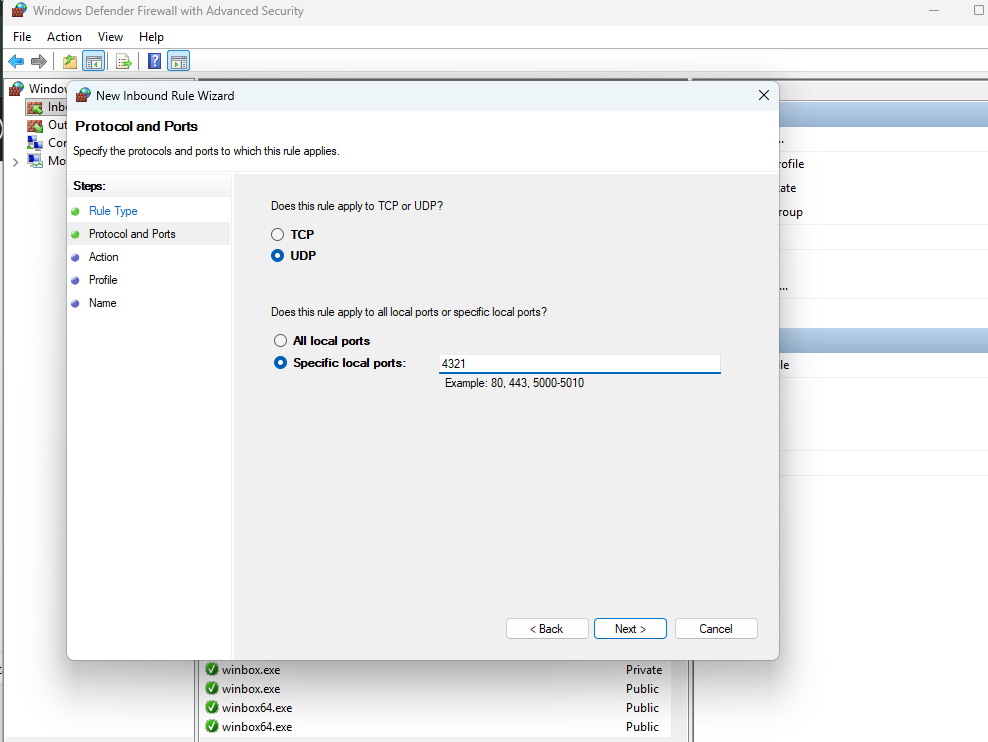The width and height of the screenshot is (988, 742).
Task: Click the Back arrow toolbar icon
Action: 16,61
